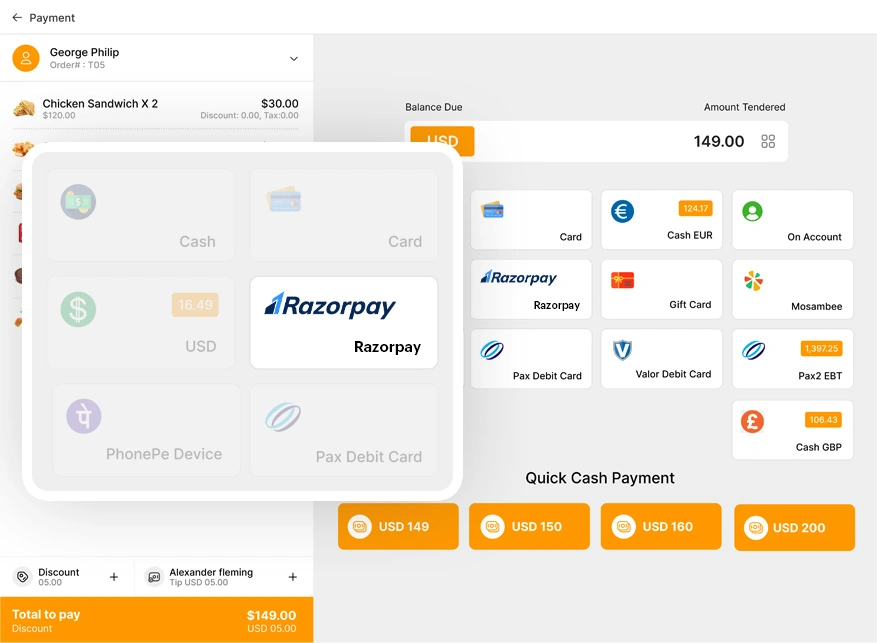
Task: Click the Balance Due label
Action: click(433, 107)
